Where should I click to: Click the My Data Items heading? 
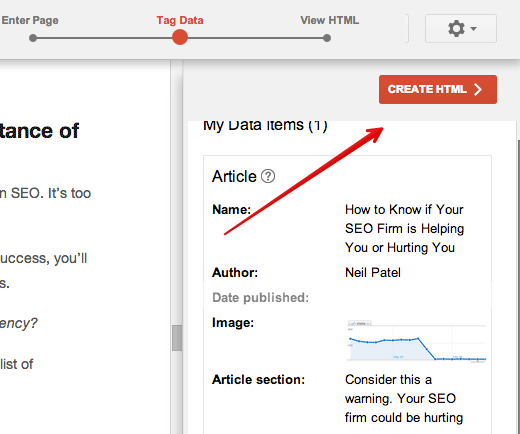[265, 126]
